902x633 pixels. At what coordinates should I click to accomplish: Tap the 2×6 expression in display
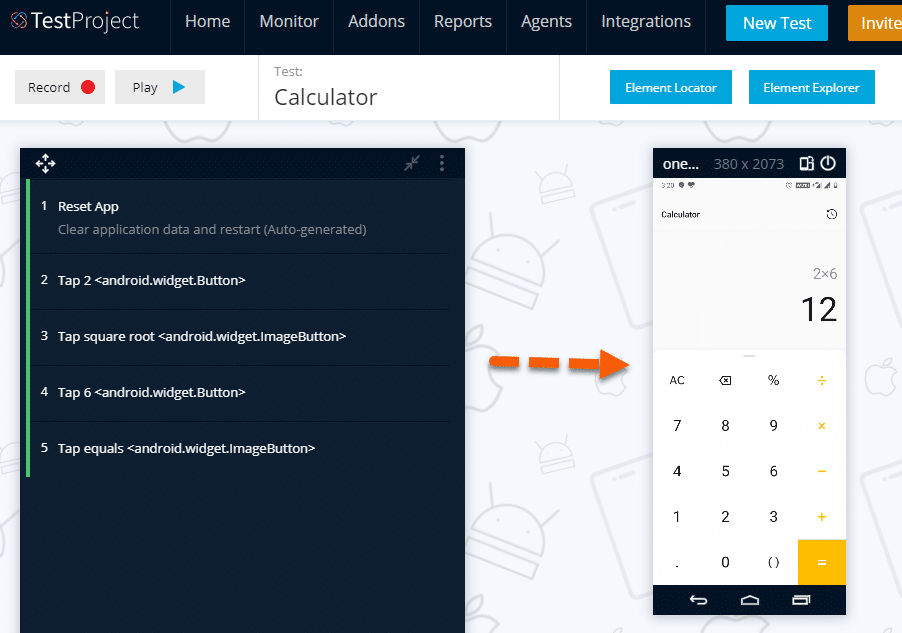[825, 273]
